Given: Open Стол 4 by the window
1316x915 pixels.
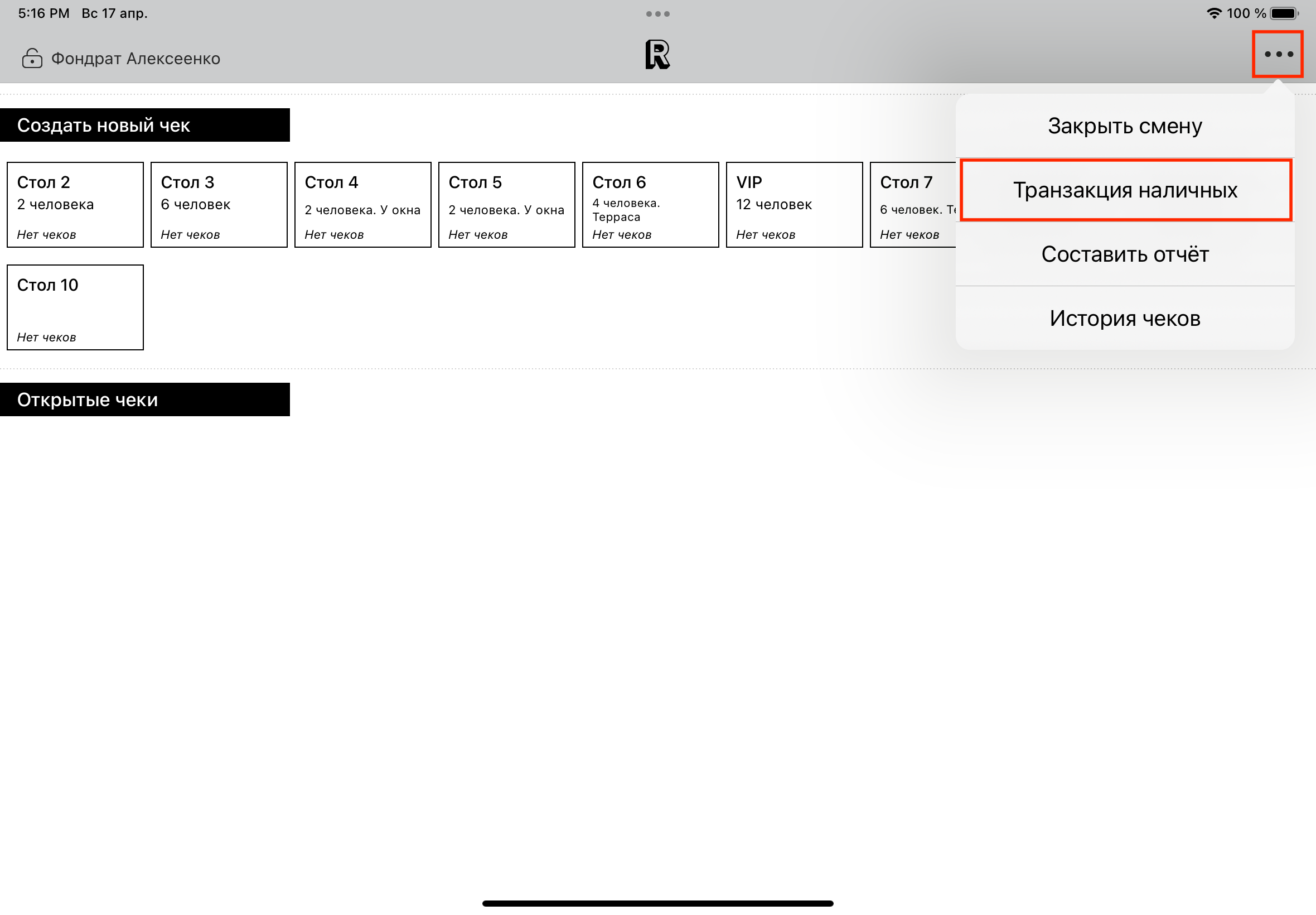Looking at the screenshot, I should coord(362,205).
